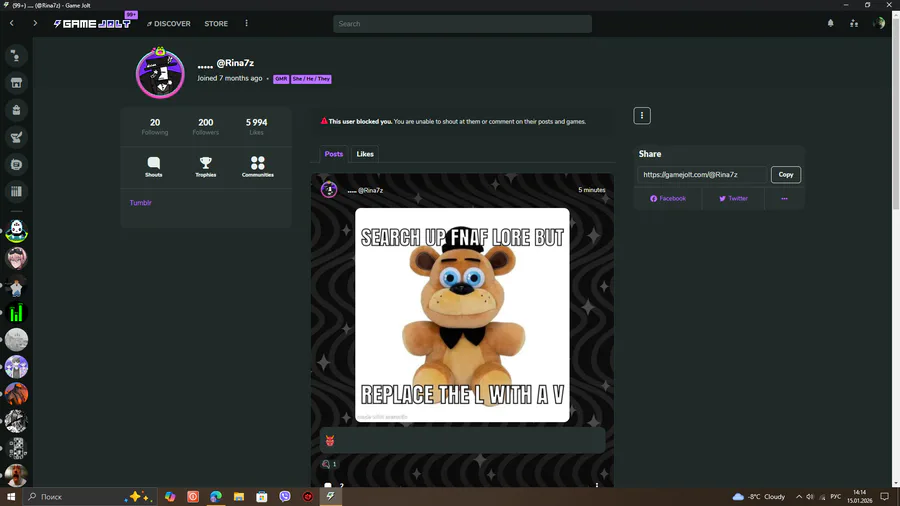Open Viber from the taskbar
900x506 pixels.
pyautogui.click(x=285, y=496)
